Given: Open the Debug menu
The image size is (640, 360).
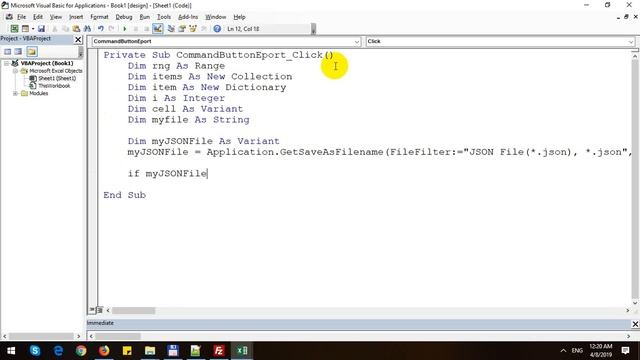Looking at the screenshot, I should pyautogui.click(x=124, y=17).
